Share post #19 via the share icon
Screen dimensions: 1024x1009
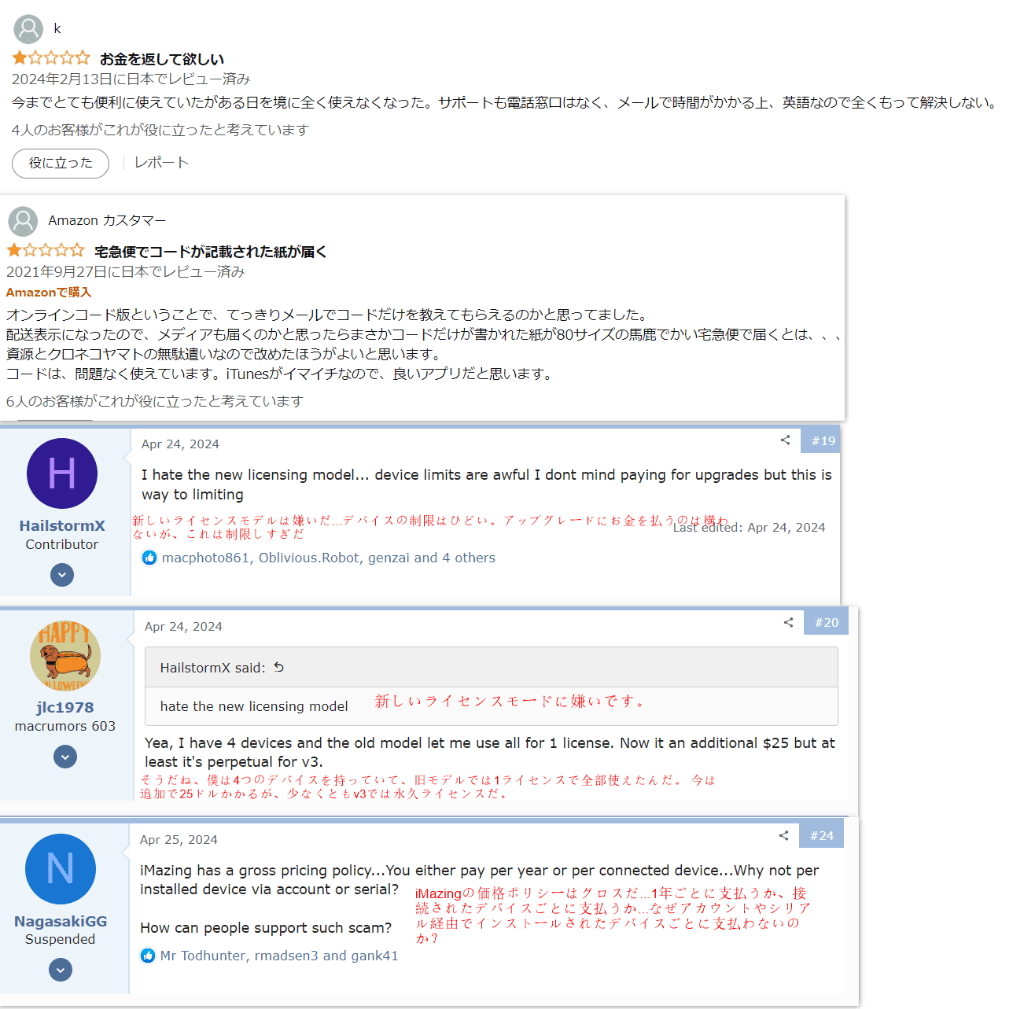pos(785,440)
